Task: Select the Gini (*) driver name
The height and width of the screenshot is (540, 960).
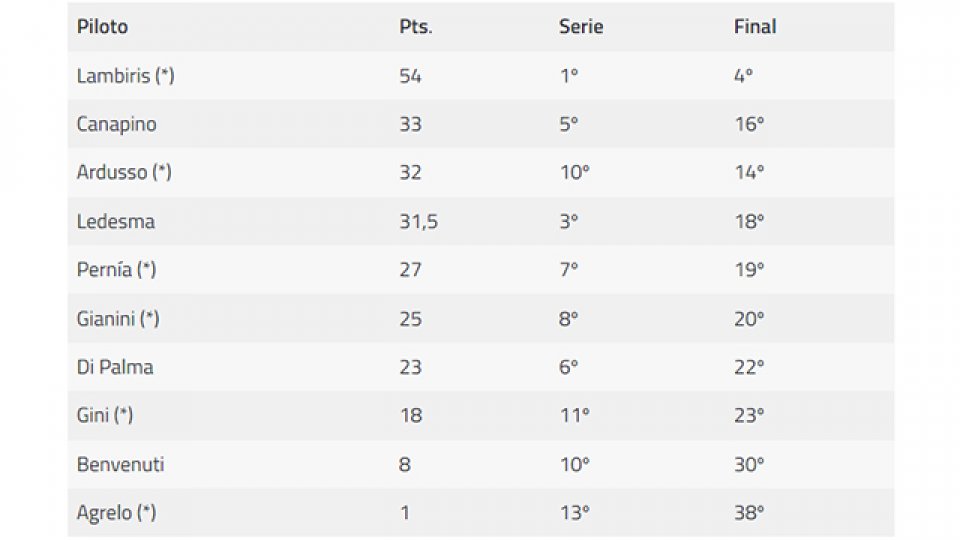Action: (105, 415)
